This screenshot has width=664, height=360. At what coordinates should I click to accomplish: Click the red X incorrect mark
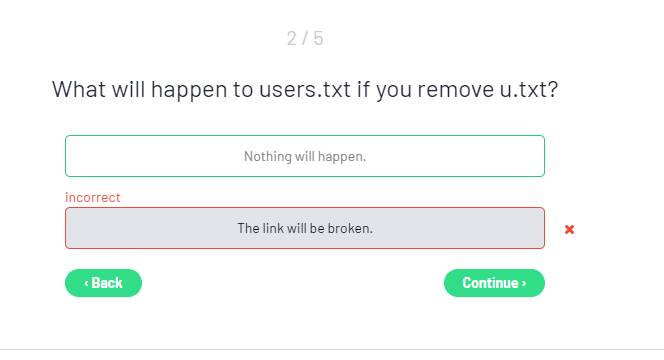click(x=570, y=229)
